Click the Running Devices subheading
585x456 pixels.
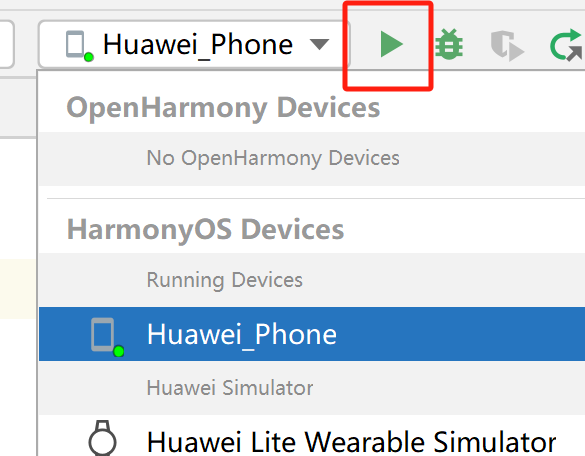click(225, 280)
